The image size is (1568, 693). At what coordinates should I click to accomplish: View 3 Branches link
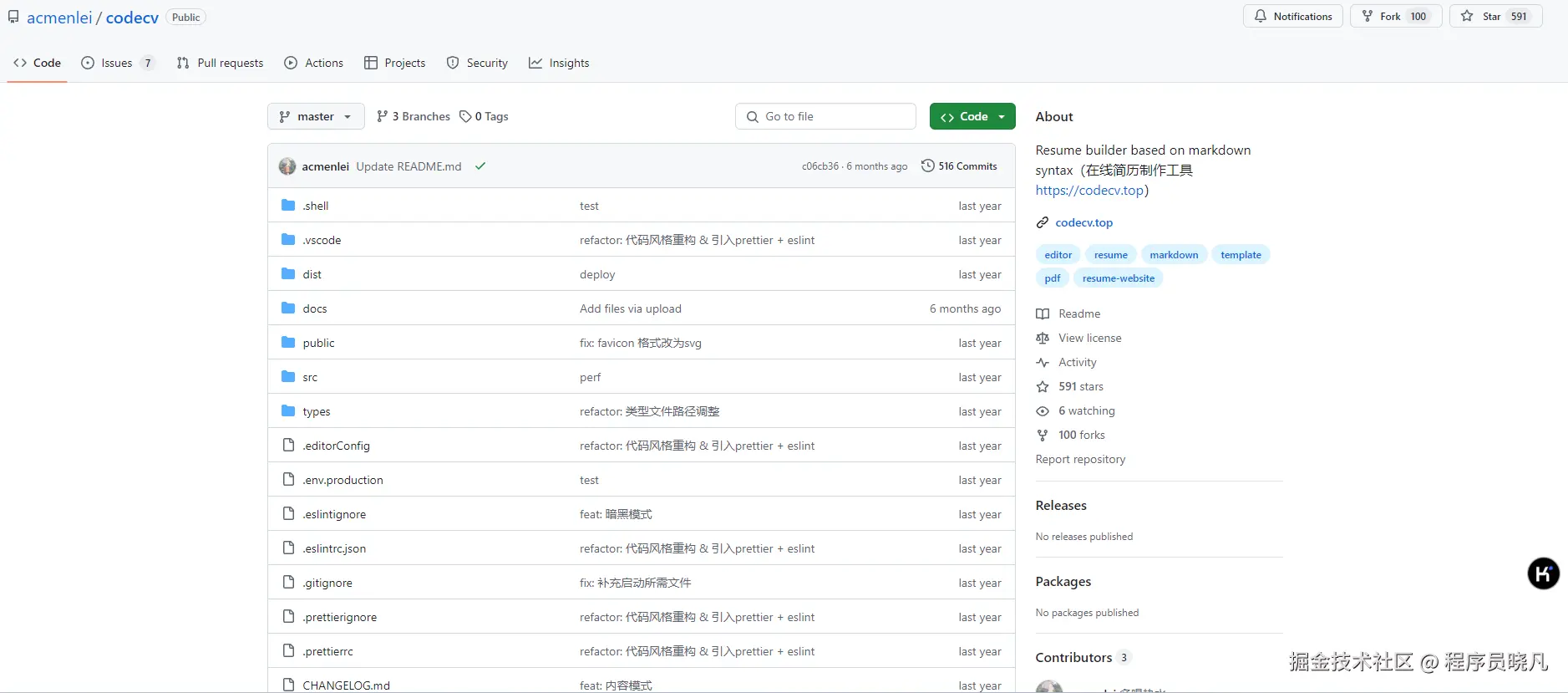[x=414, y=116]
